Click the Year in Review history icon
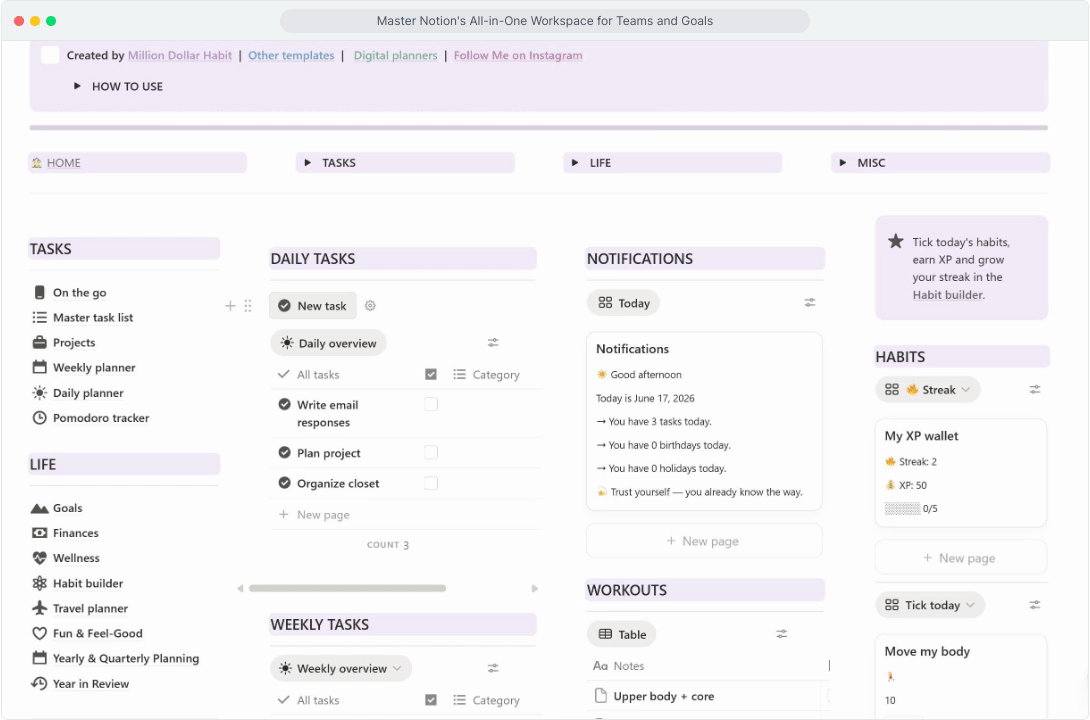Image resolution: width=1090 pixels, height=720 pixels. click(40, 683)
